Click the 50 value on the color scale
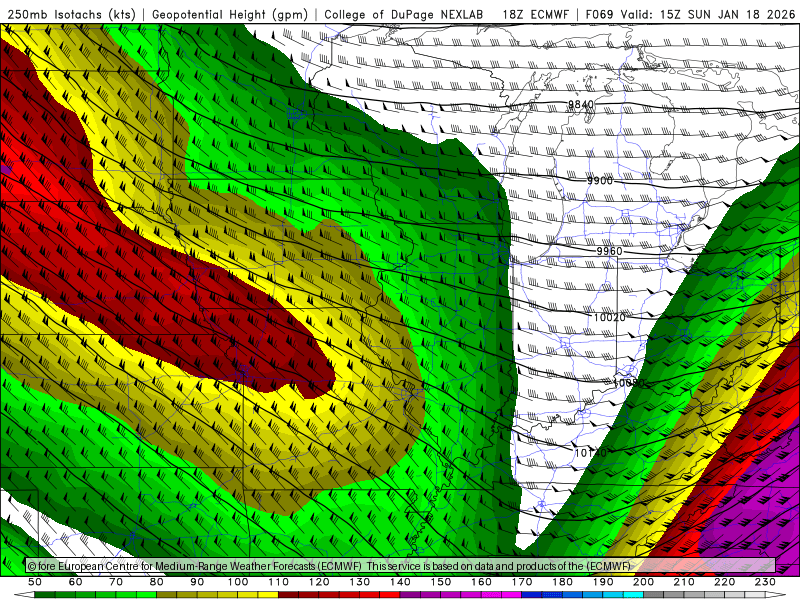Screen dimensions: 800x600 (35, 582)
